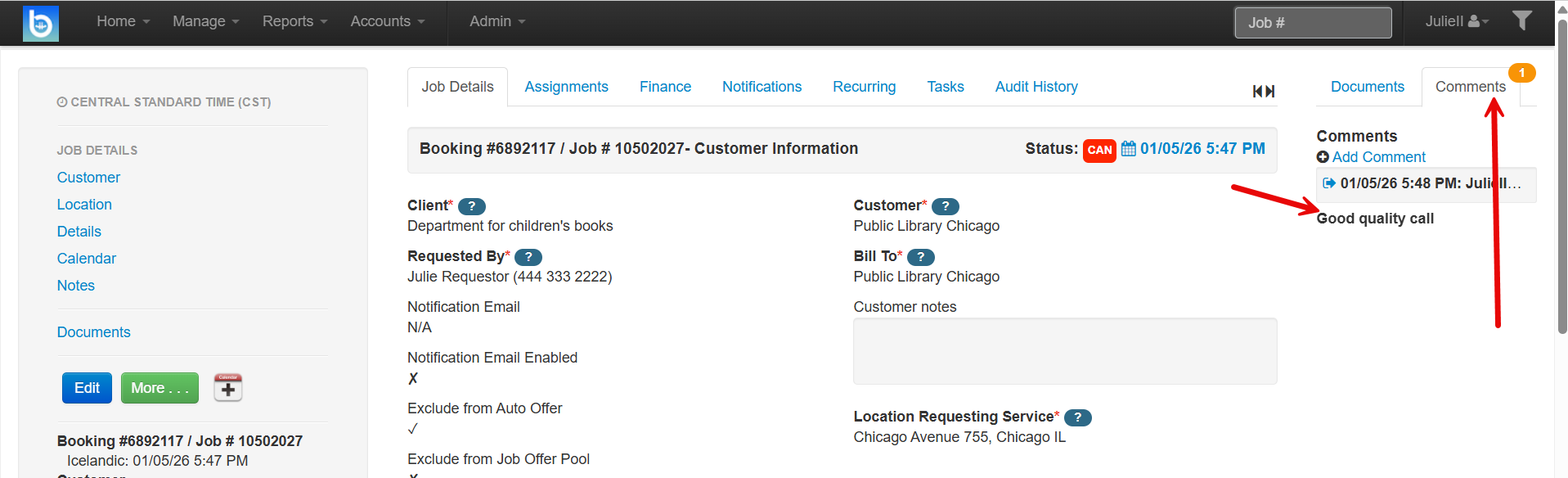Viewport: 1568px width, 478px height.
Task: Click the Notification Email Enabled X mark
Action: coord(413,378)
